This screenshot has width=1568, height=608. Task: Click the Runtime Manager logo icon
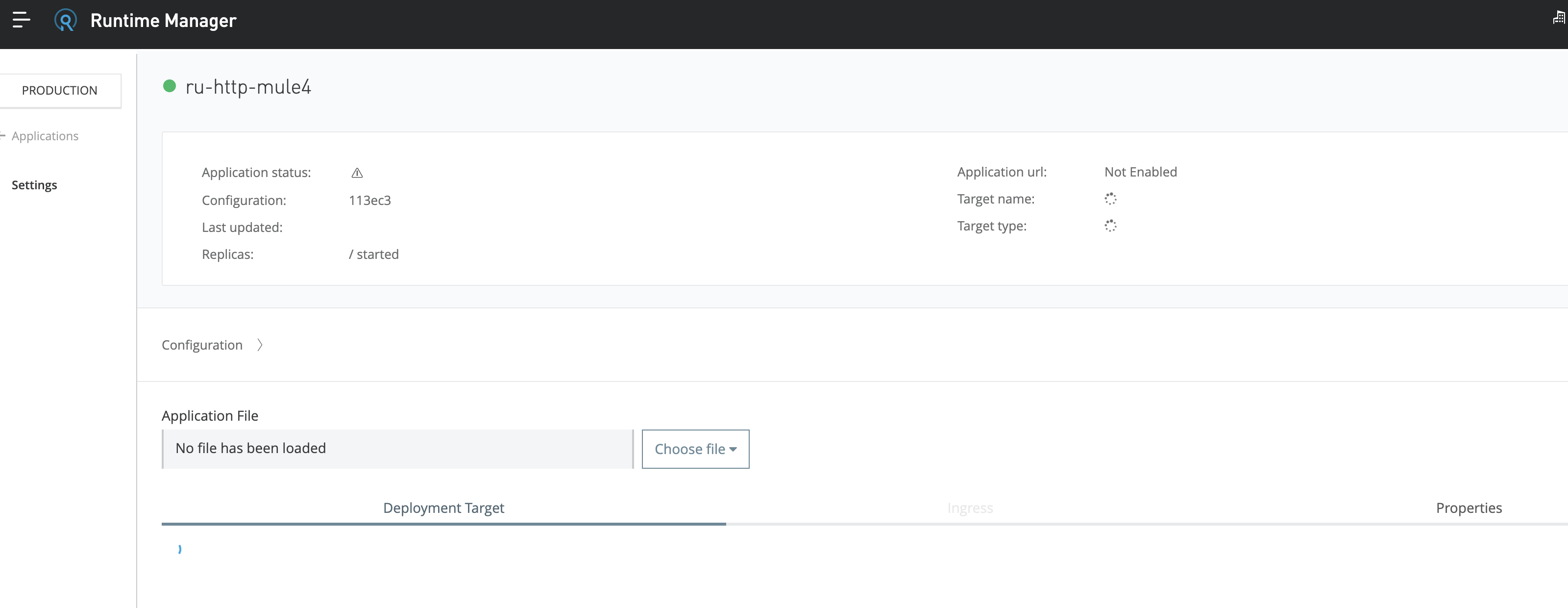[x=66, y=20]
